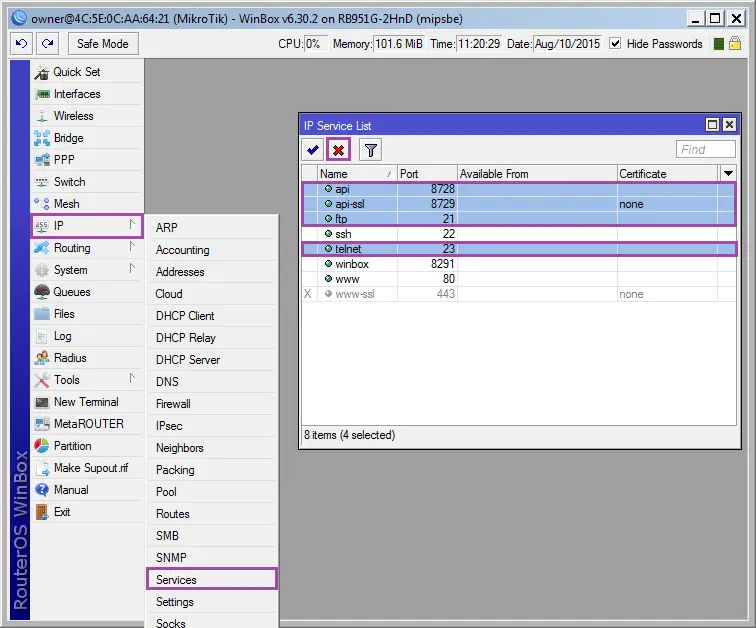Open Queues from sidebar
The image size is (756, 628).
[88, 292]
